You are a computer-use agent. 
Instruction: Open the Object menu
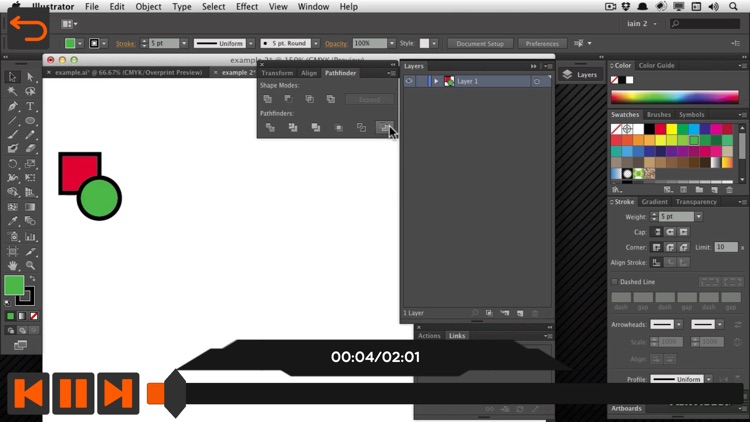pyautogui.click(x=148, y=7)
